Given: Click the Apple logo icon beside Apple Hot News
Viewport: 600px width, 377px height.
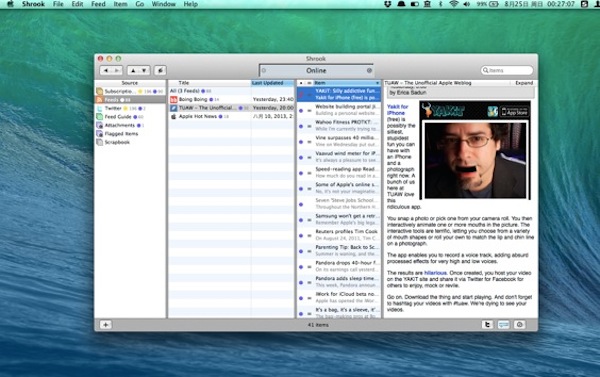Looking at the screenshot, I should (173, 116).
